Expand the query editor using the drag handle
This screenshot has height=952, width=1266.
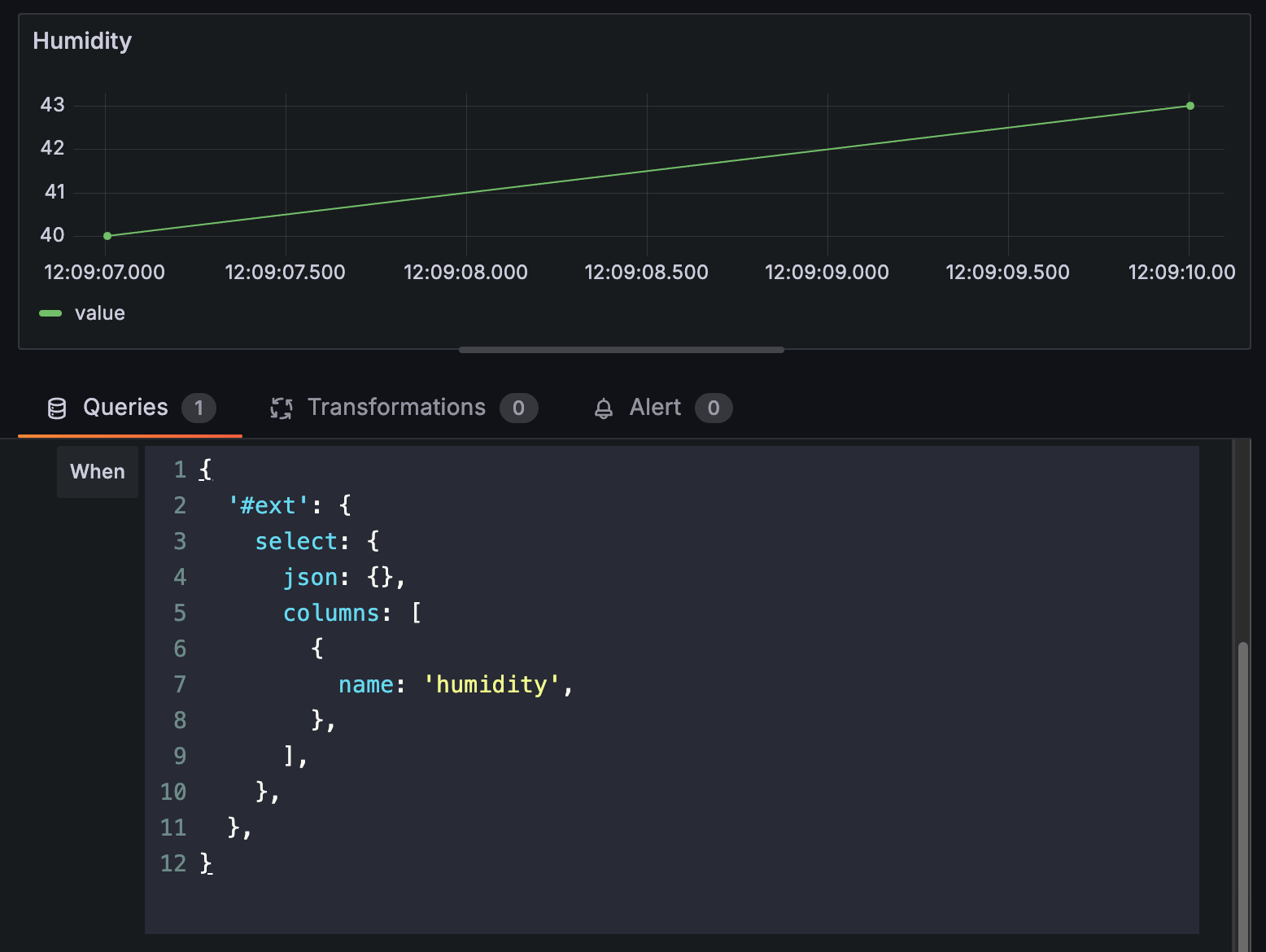621,349
